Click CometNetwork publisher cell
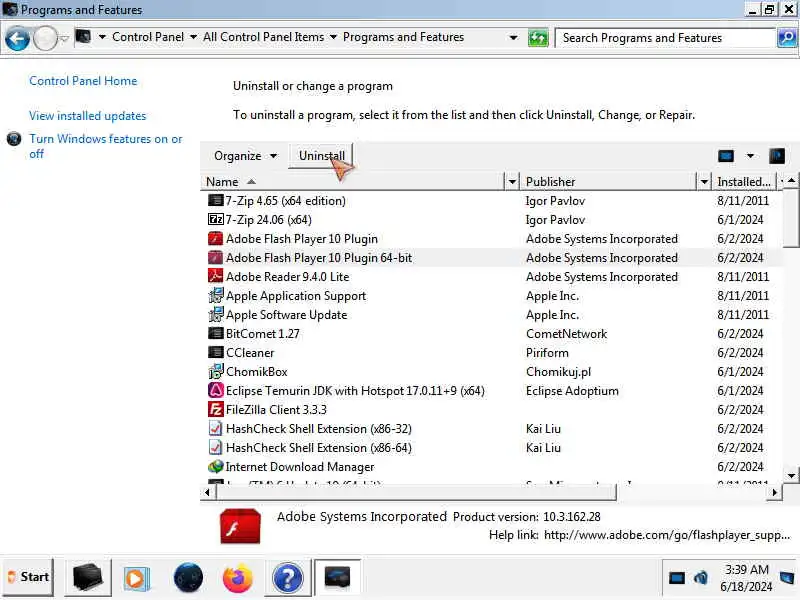Viewport: 800px width, 600px height. [x=566, y=334]
